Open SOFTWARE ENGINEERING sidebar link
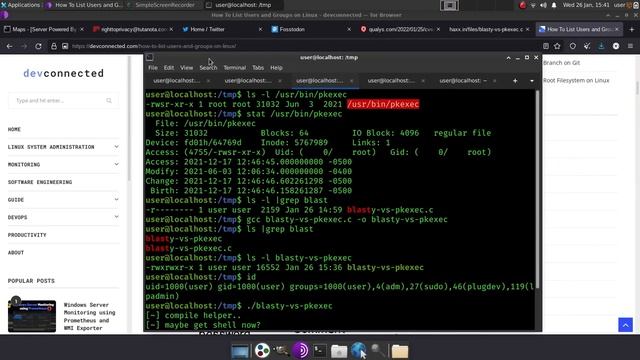 click(x=40, y=182)
